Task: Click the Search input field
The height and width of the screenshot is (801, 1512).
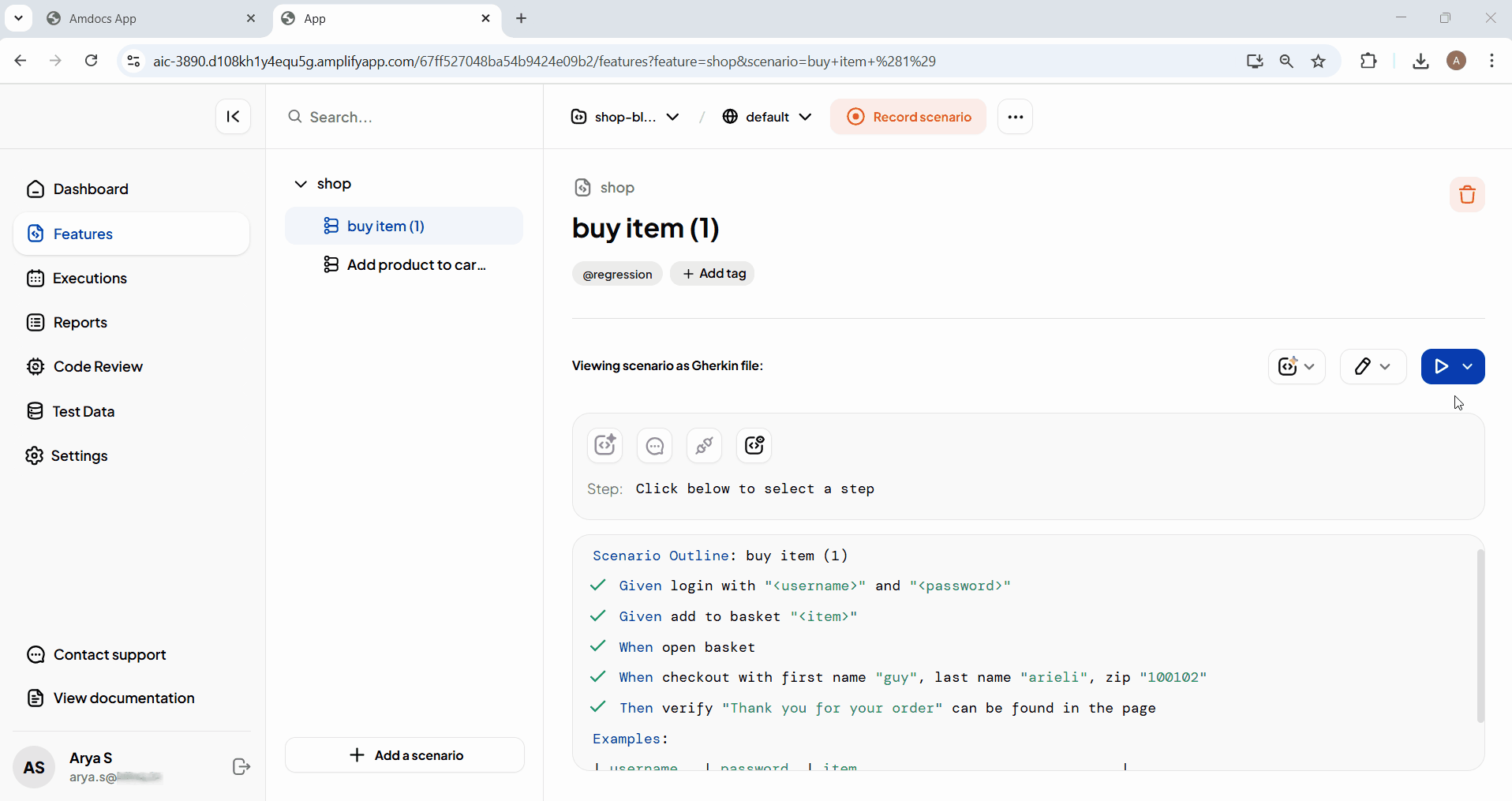Action: point(410,117)
